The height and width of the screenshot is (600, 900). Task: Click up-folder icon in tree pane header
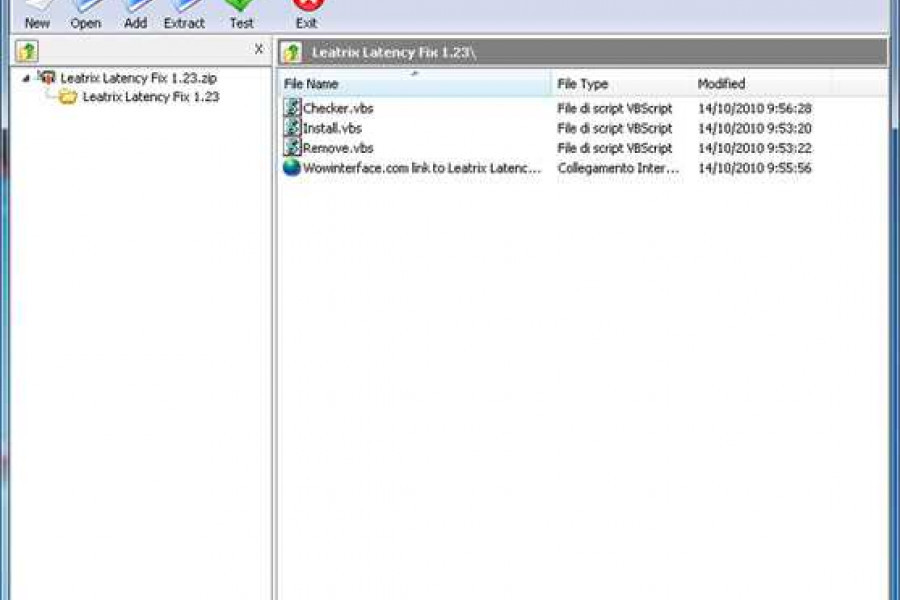coord(27,51)
